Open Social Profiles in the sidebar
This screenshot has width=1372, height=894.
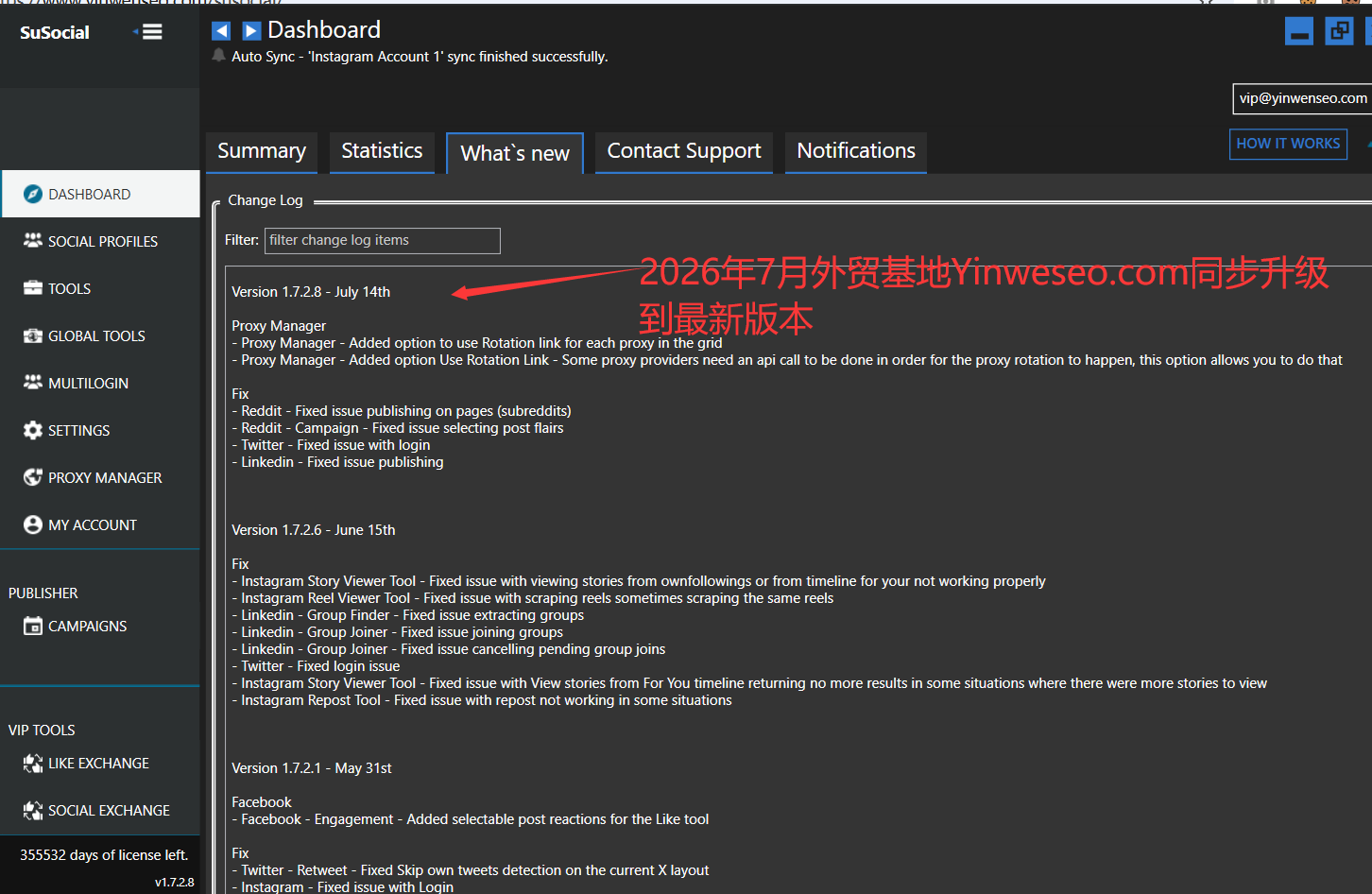coord(100,241)
